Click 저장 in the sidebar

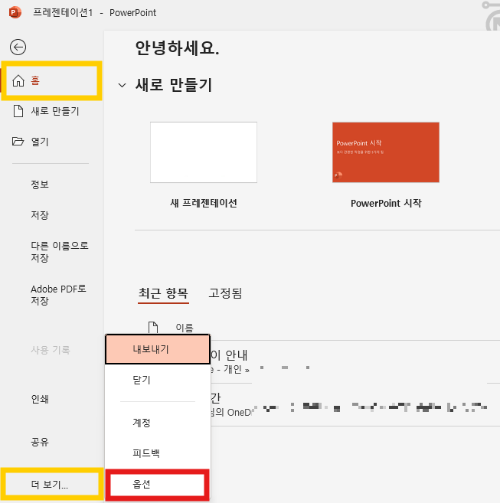pos(40,215)
